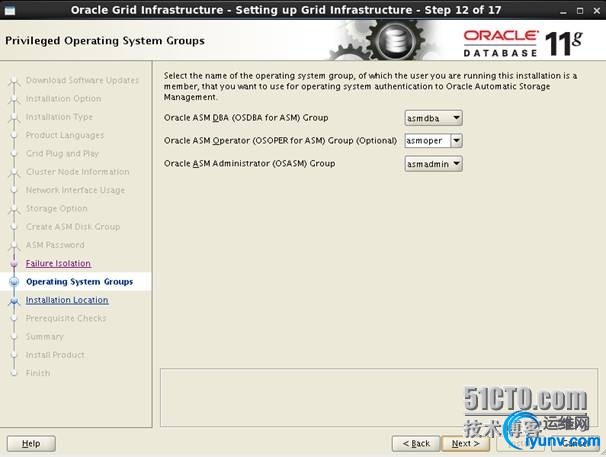
Task: Click the 'Installation Type' step label
Action: 59,117
